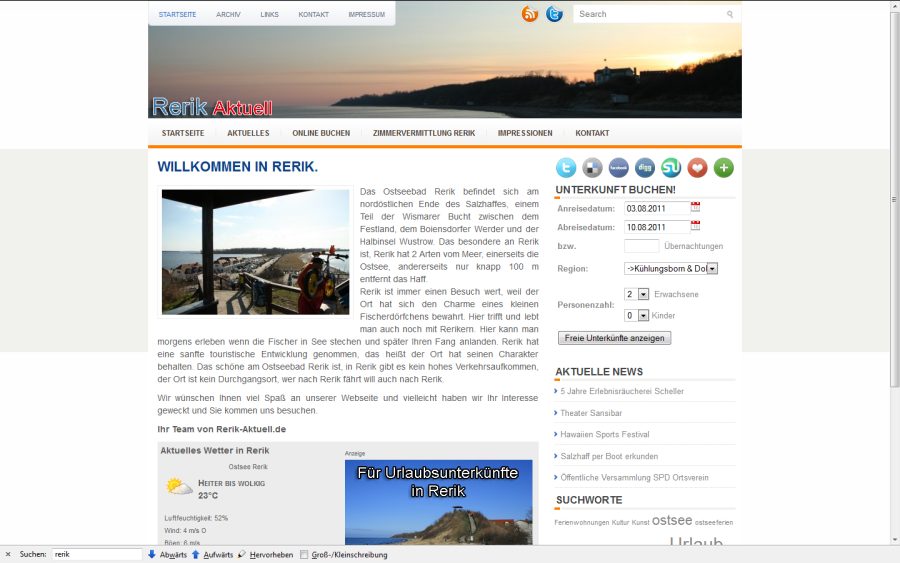The width and height of the screenshot is (900, 563).
Task: Open the Kinder count dropdown
Action: [x=643, y=315]
